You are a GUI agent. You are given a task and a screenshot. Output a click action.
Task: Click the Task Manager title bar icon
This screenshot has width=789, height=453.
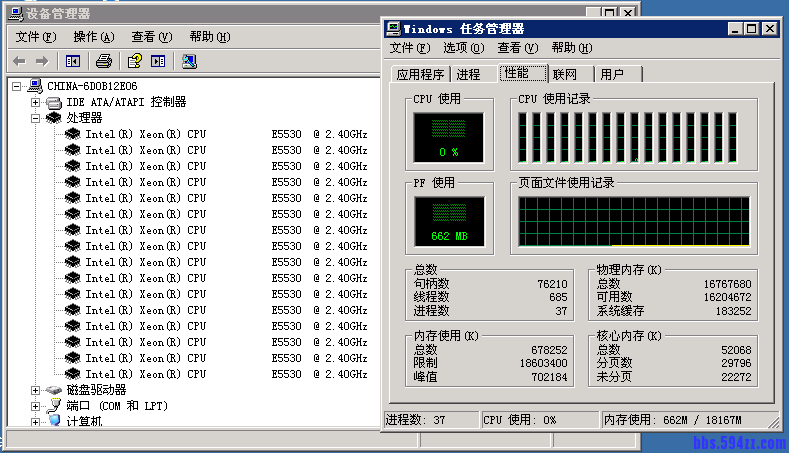[393, 29]
